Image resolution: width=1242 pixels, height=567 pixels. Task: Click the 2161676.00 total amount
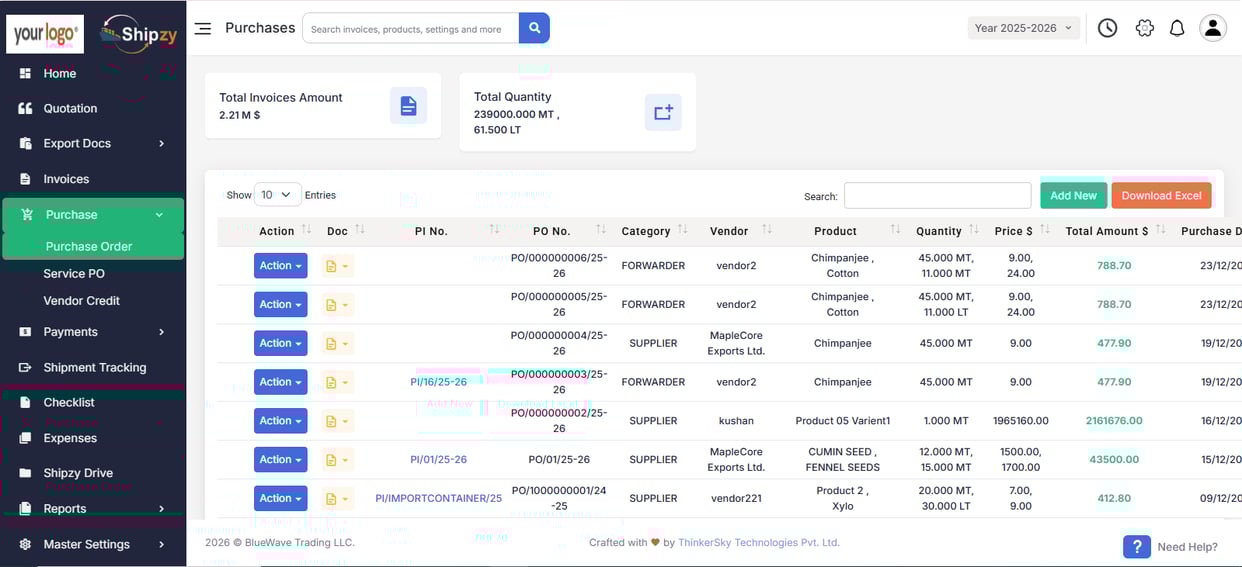coord(1114,421)
